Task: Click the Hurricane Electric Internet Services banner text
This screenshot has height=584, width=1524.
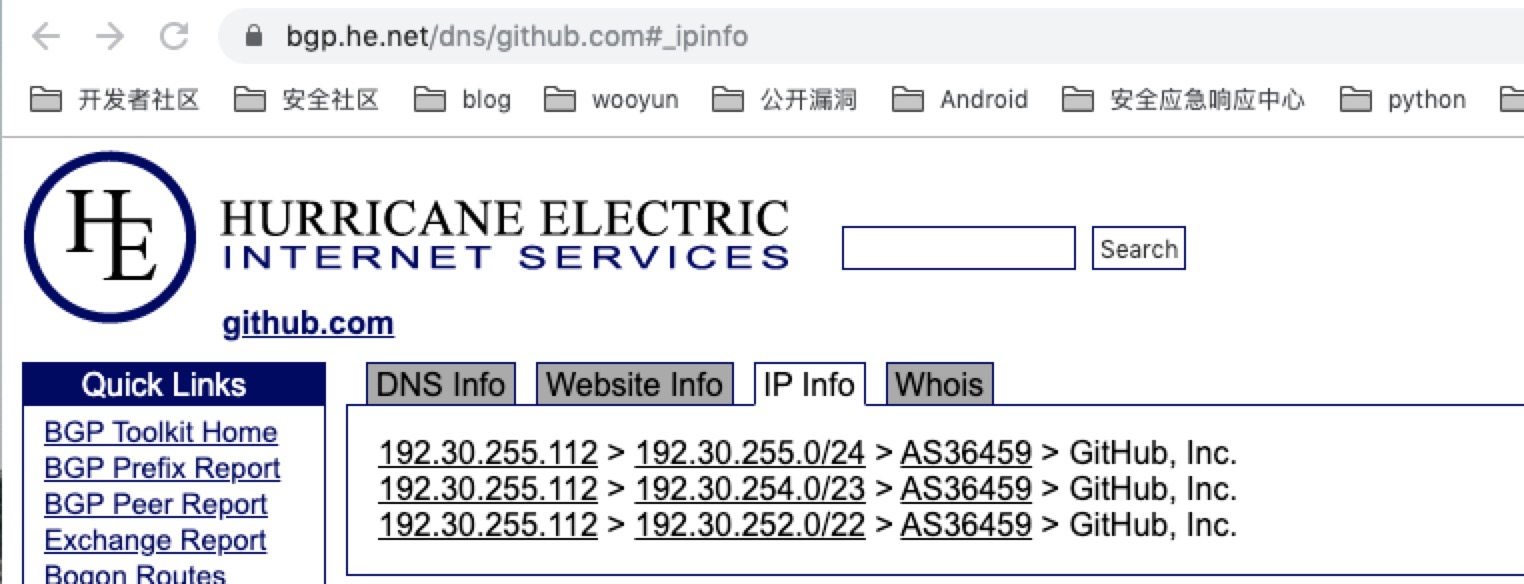Action: [x=505, y=234]
